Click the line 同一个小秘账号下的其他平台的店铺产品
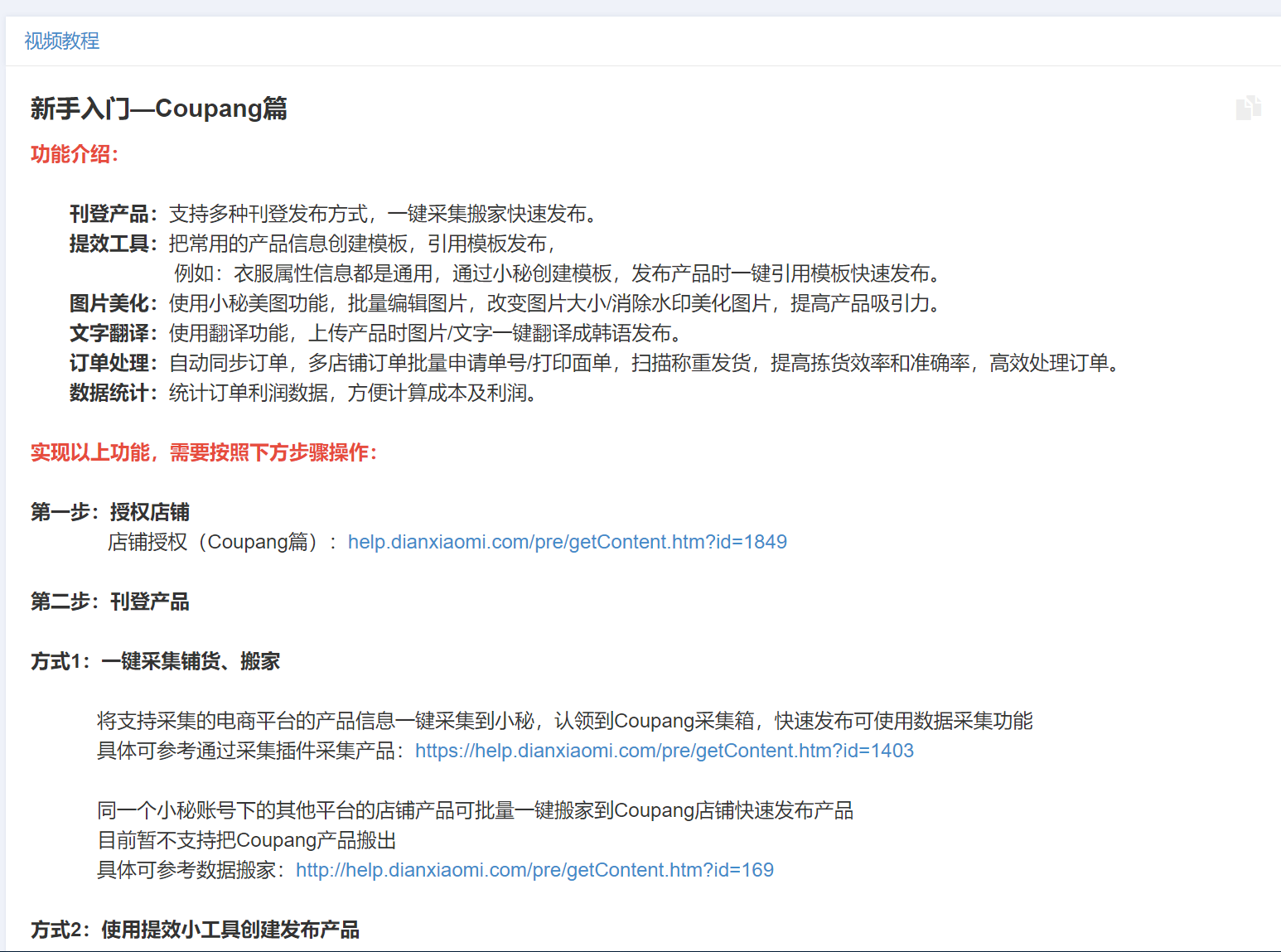The height and width of the screenshot is (952, 1281). pos(476,810)
